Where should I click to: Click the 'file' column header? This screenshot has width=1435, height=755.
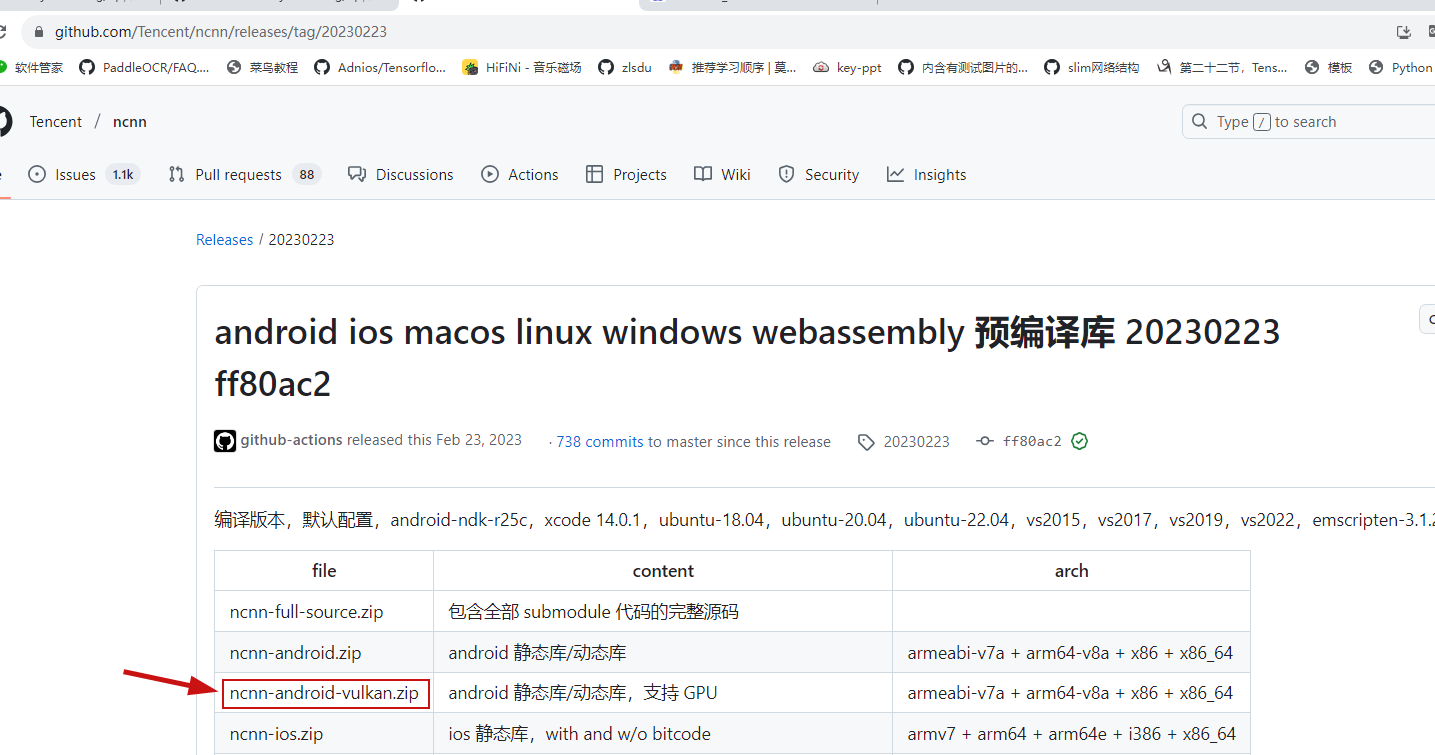(x=324, y=571)
